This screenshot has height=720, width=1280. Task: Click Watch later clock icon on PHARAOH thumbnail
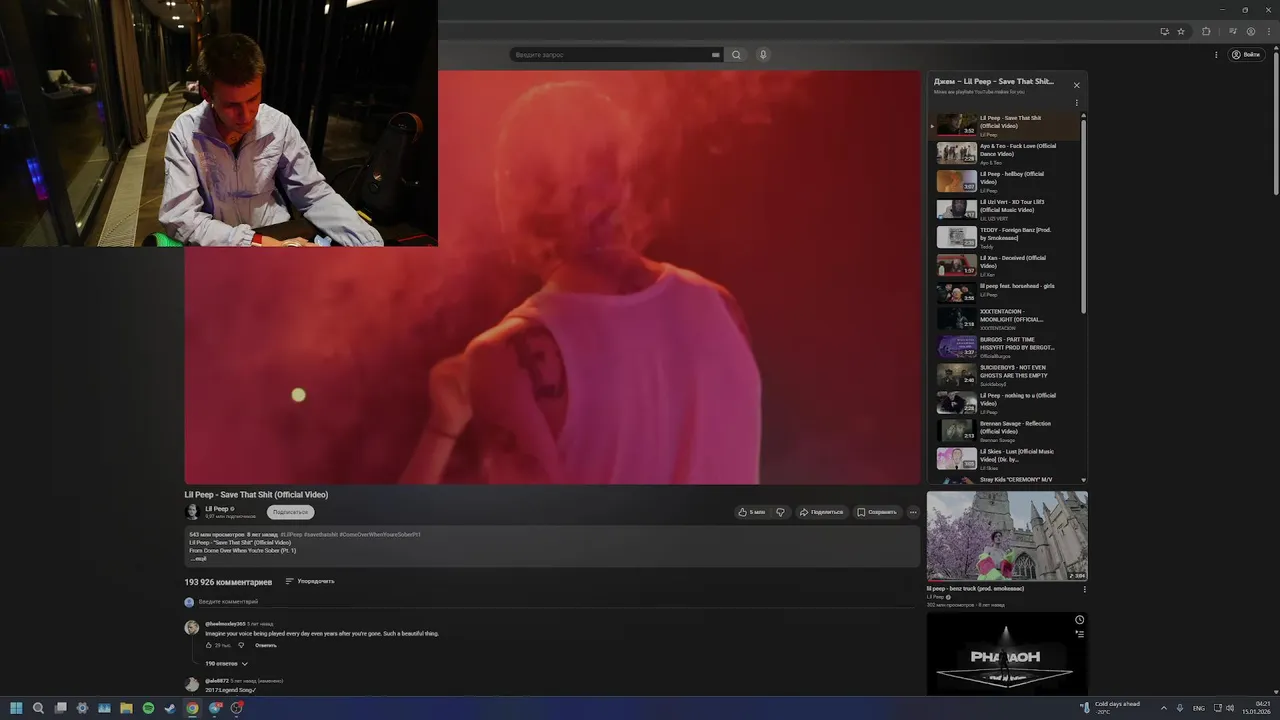click(x=1079, y=620)
